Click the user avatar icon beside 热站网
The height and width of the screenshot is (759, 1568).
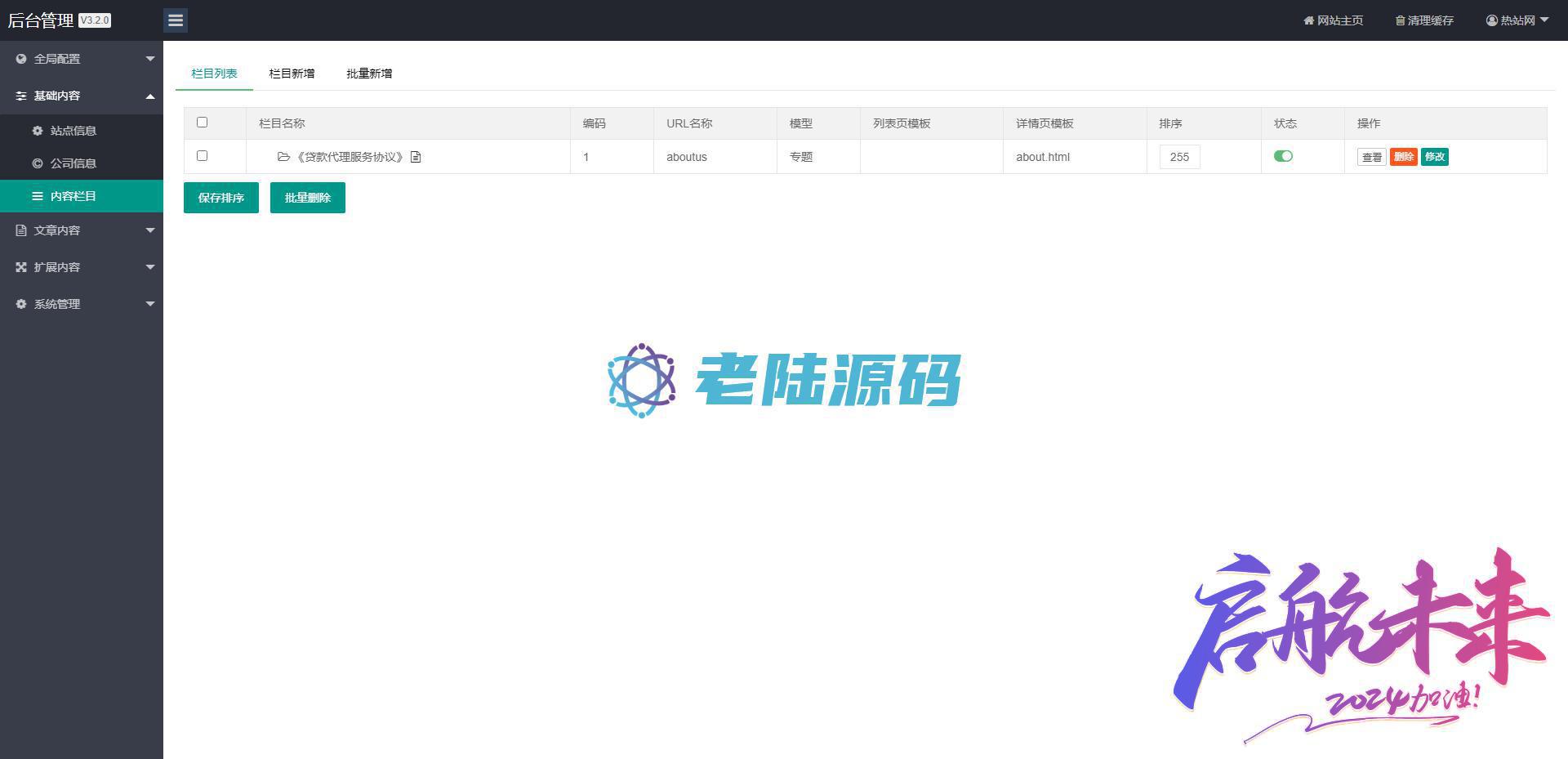coord(1492,20)
